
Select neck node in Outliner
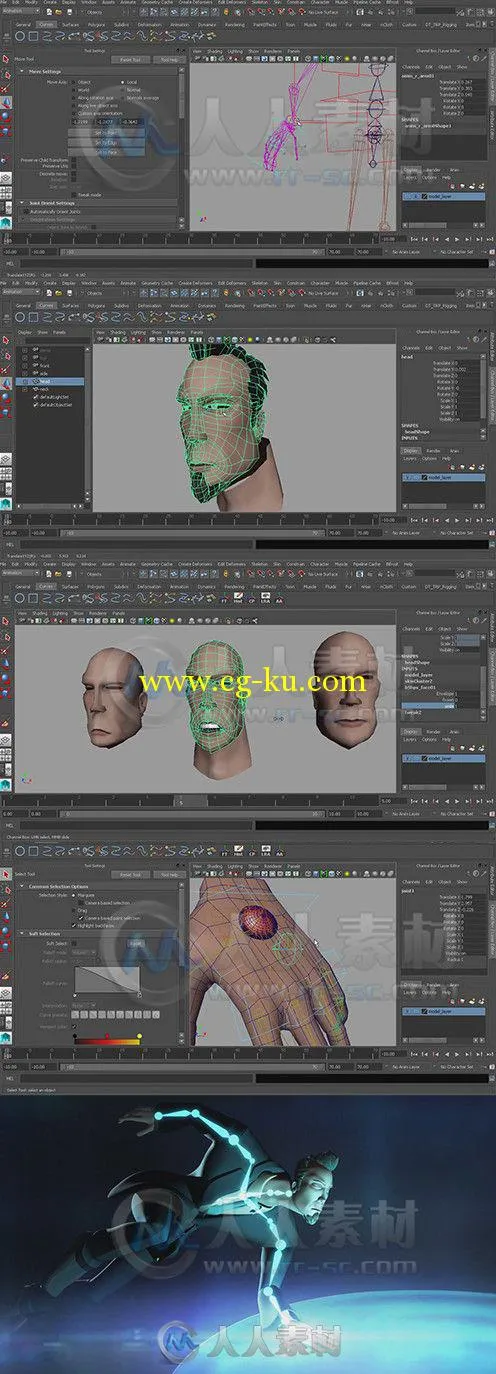(x=45, y=389)
